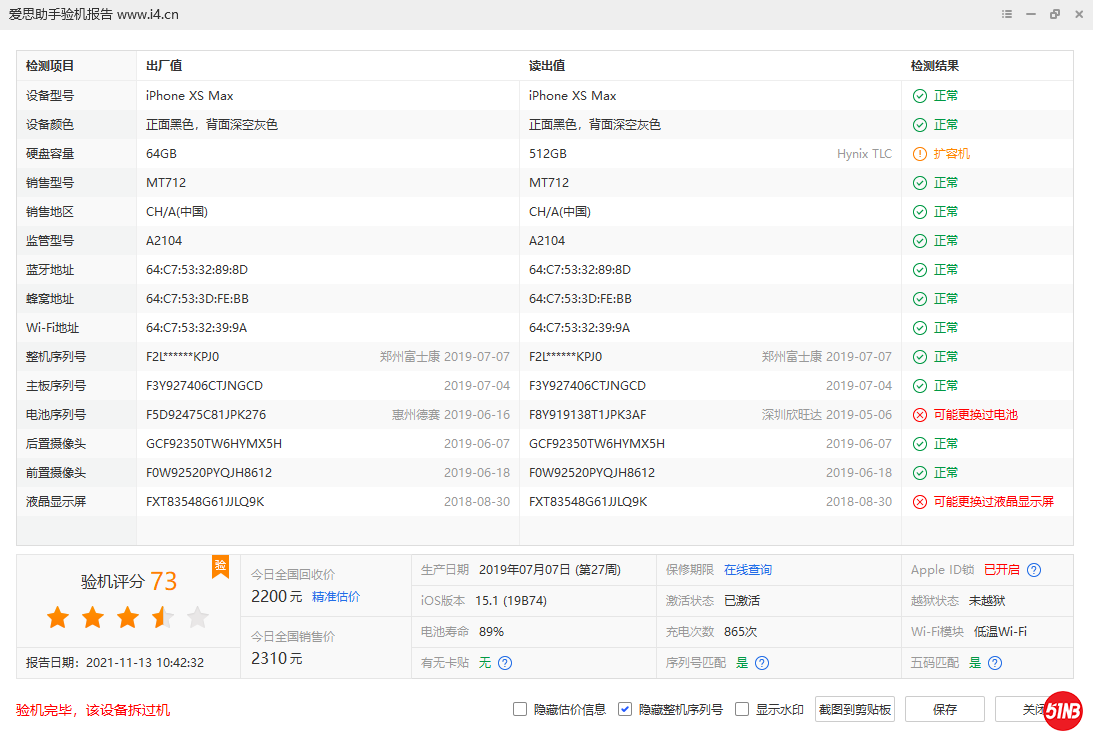Click help icon next to 有无卡贴
The height and width of the screenshot is (741, 1093).
505,663
